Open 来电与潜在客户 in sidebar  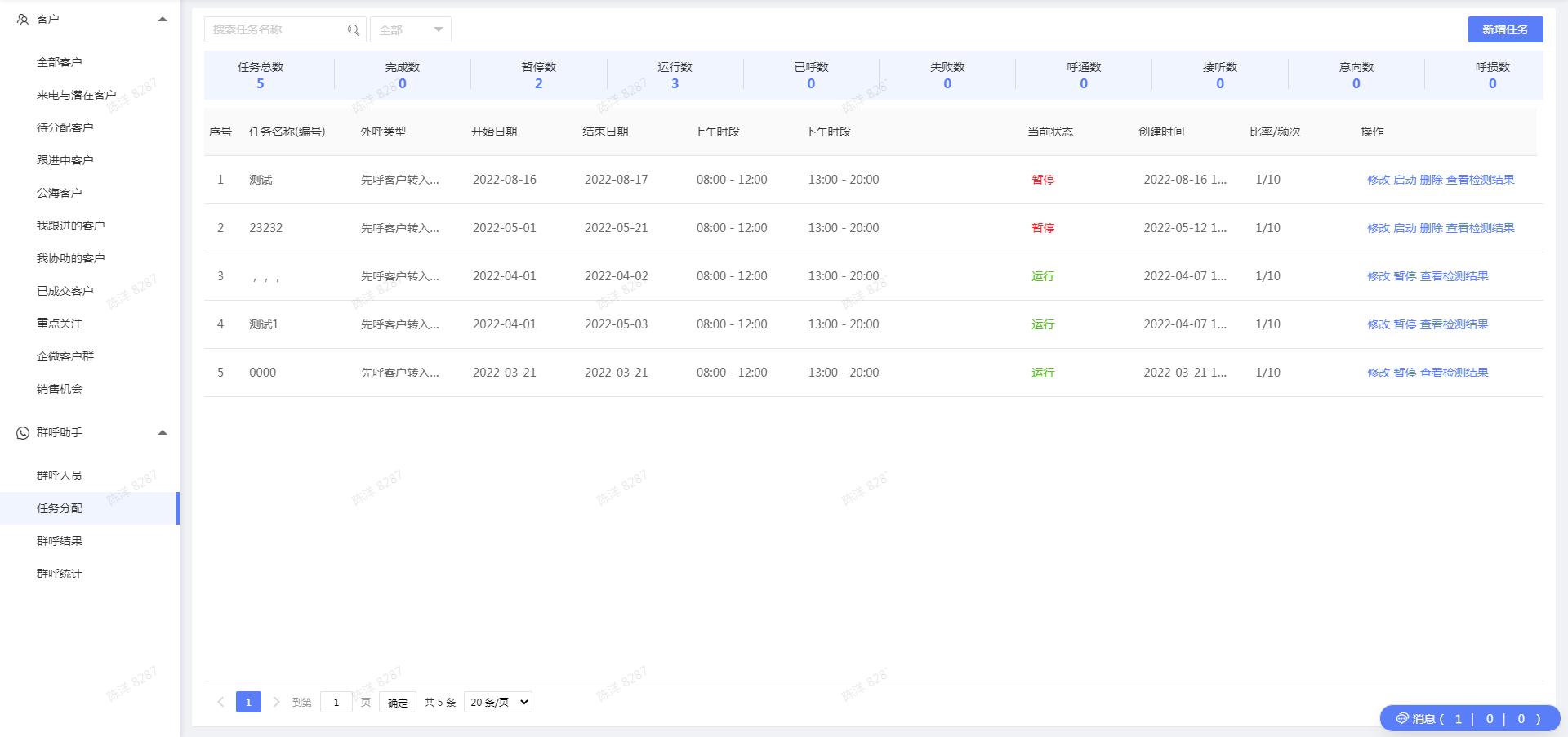[x=77, y=95]
